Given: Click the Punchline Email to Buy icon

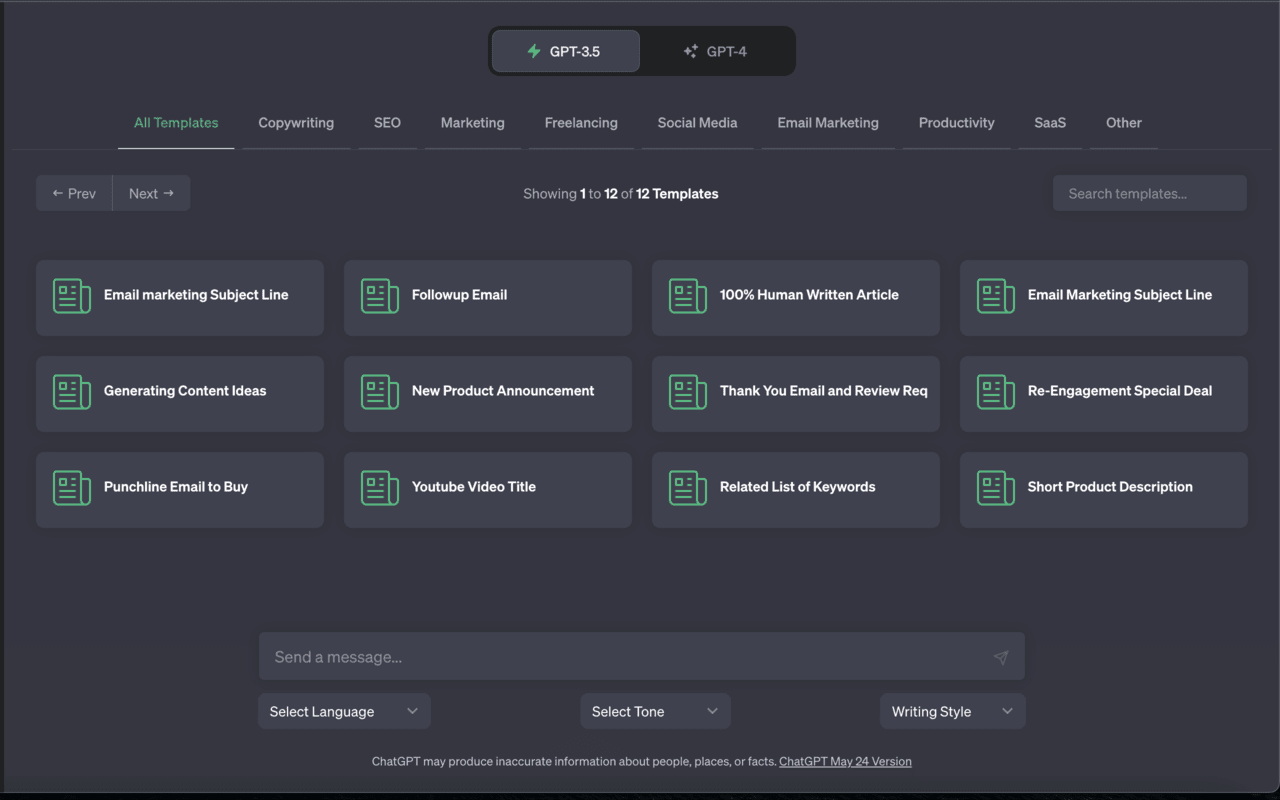Looking at the screenshot, I should (71, 488).
